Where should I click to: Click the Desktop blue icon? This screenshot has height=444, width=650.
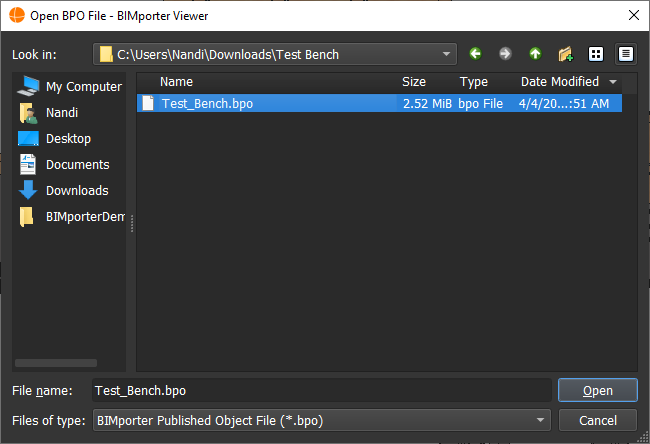pos(28,138)
